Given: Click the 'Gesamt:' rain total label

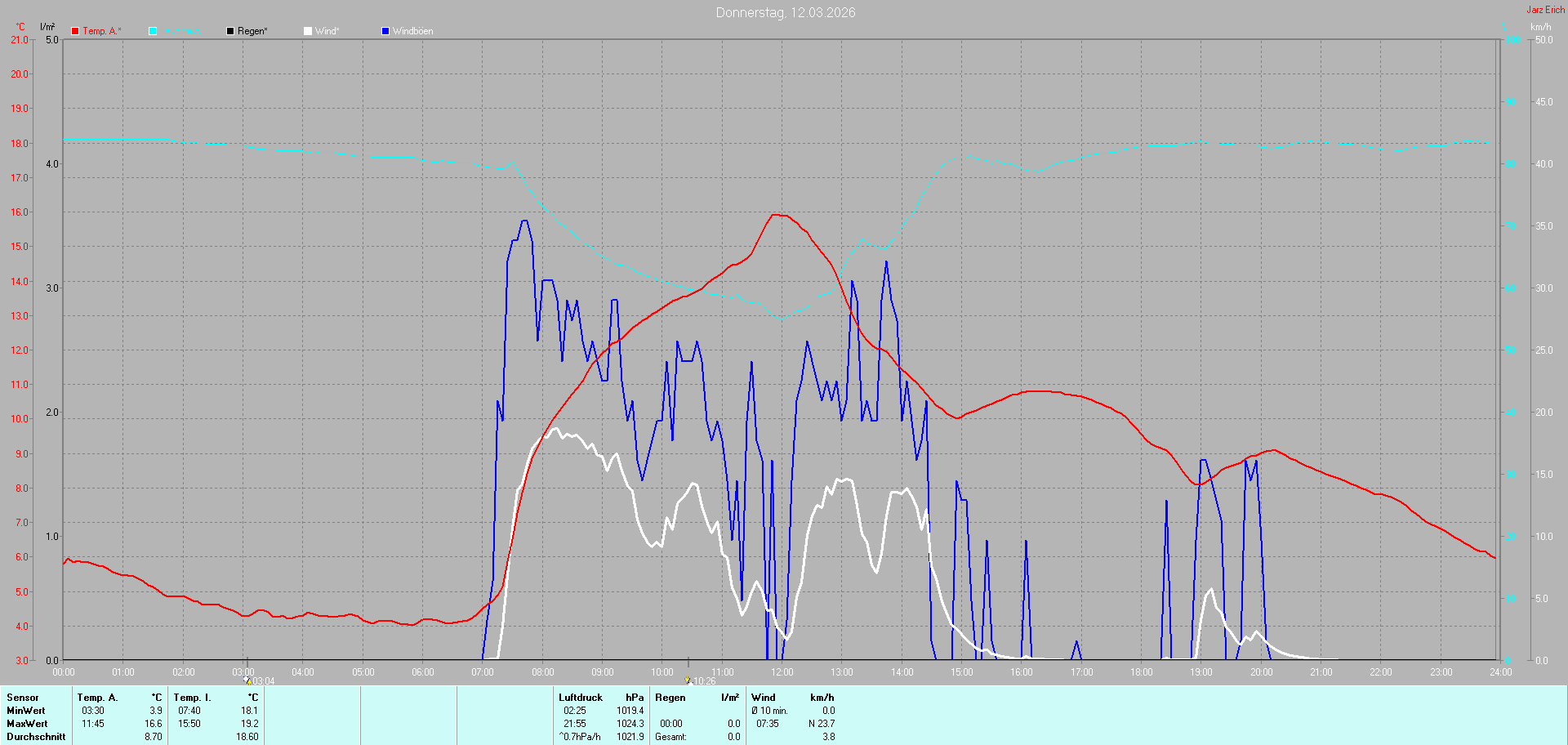Looking at the screenshot, I should point(670,737).
